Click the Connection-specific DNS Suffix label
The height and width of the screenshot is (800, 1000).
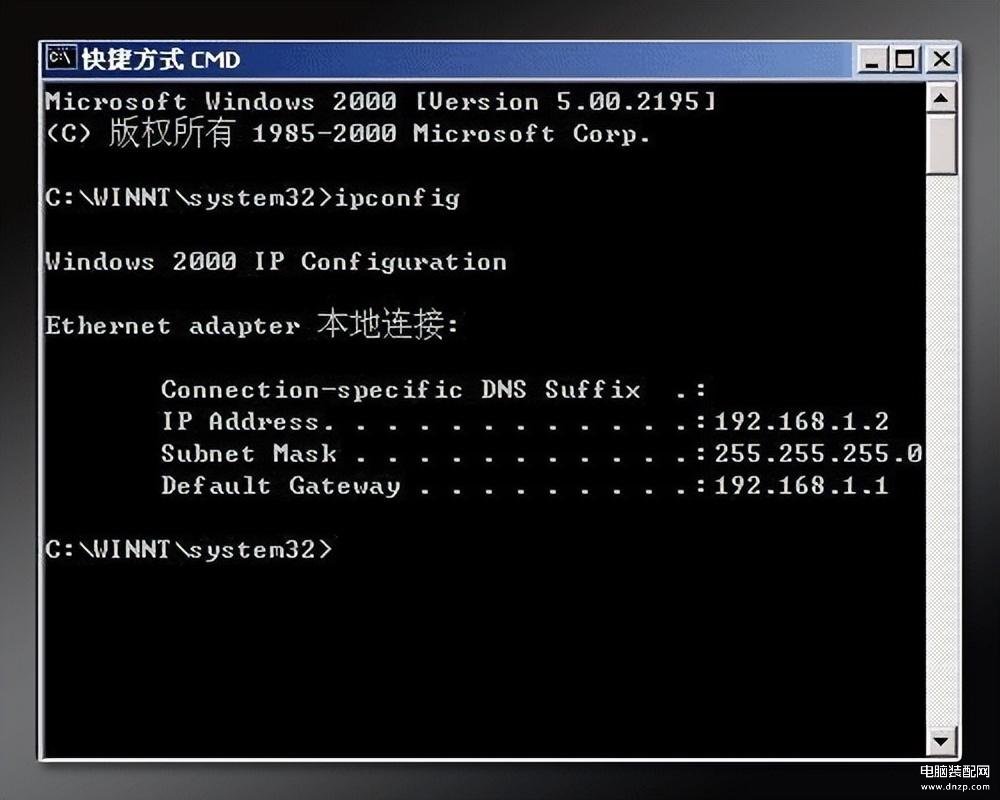[401, 389]
